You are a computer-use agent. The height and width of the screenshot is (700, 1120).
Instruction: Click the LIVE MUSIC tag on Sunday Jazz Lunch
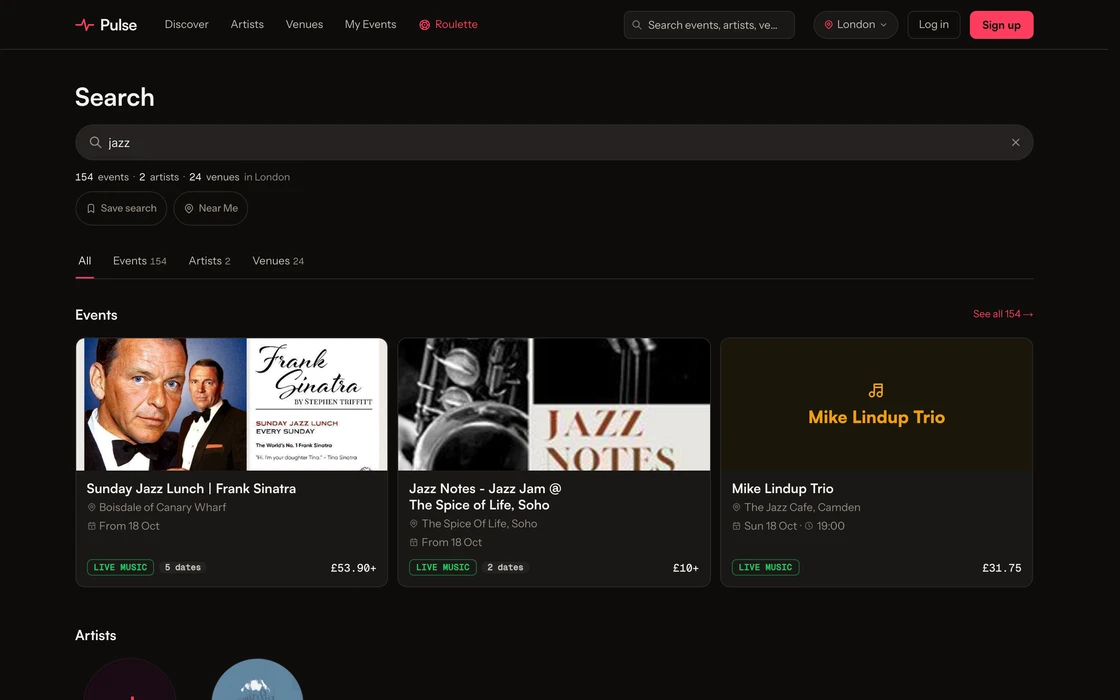120,567
